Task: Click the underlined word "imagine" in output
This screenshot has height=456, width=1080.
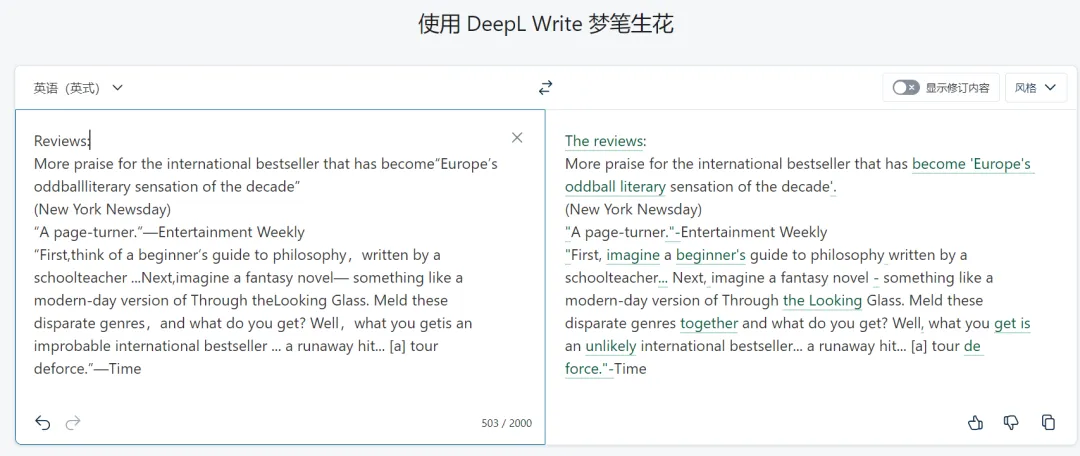Action: coord(633,255)
